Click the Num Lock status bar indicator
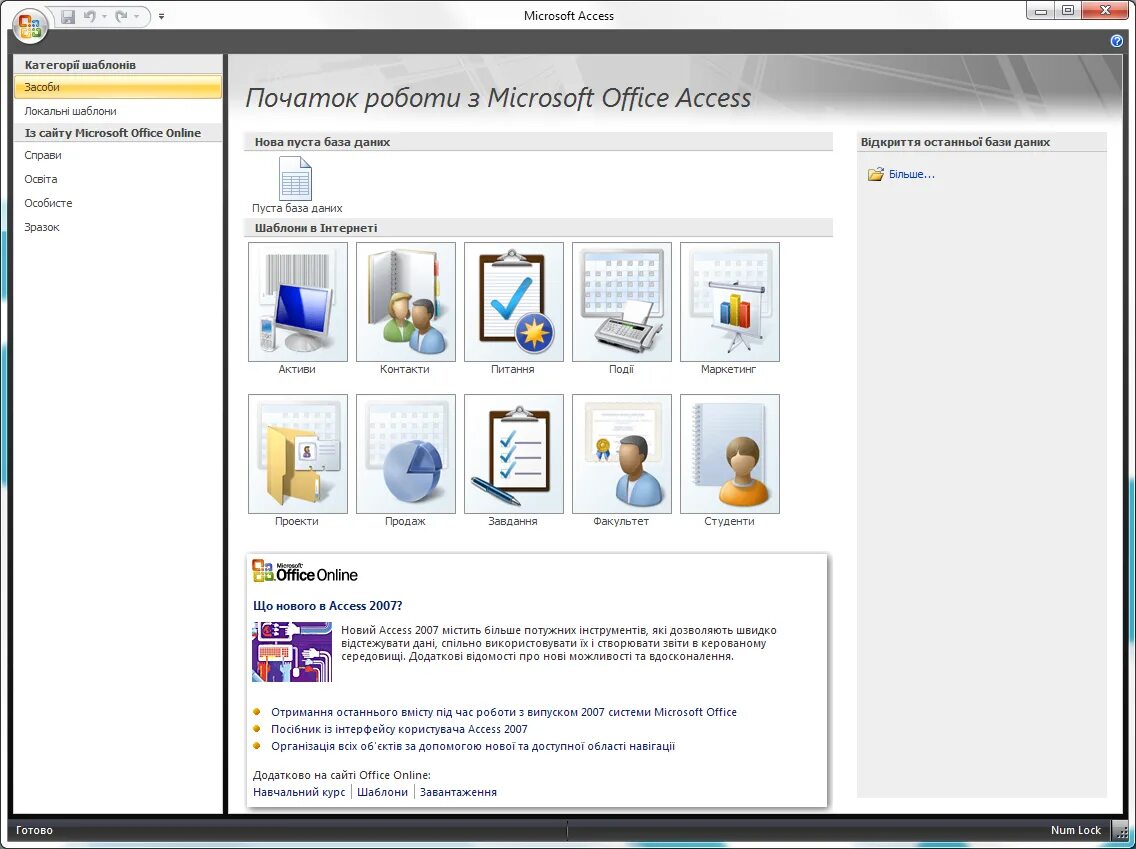1136x849 pixels. [1076, 830]
